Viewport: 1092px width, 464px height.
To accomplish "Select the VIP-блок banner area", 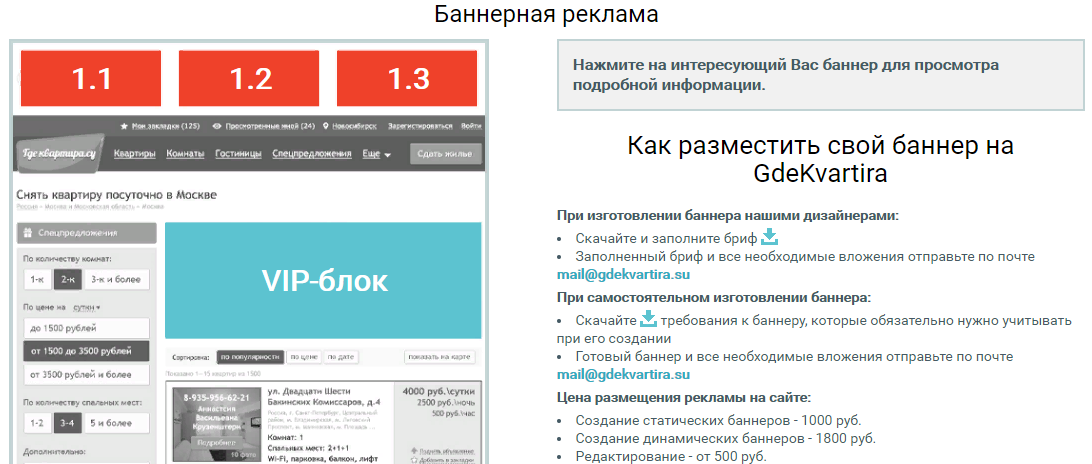I will pyautogui.click(x=323, y=281).
